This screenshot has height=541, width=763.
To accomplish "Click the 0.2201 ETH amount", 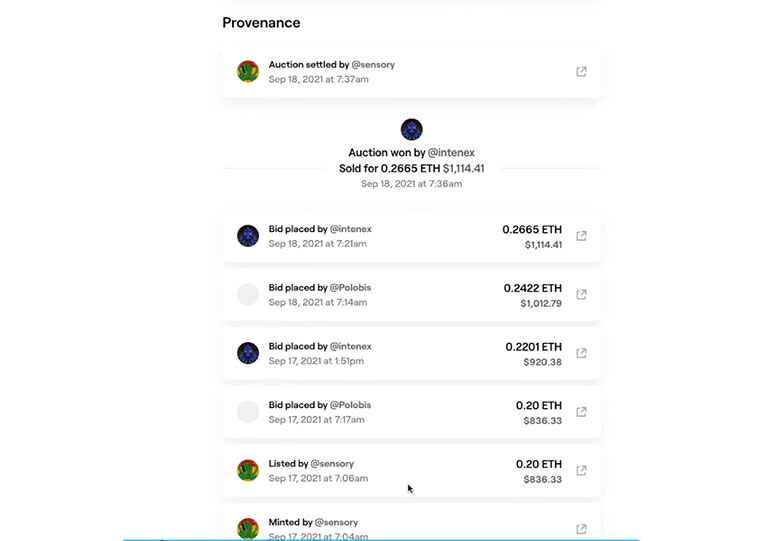I will (534, 347).
